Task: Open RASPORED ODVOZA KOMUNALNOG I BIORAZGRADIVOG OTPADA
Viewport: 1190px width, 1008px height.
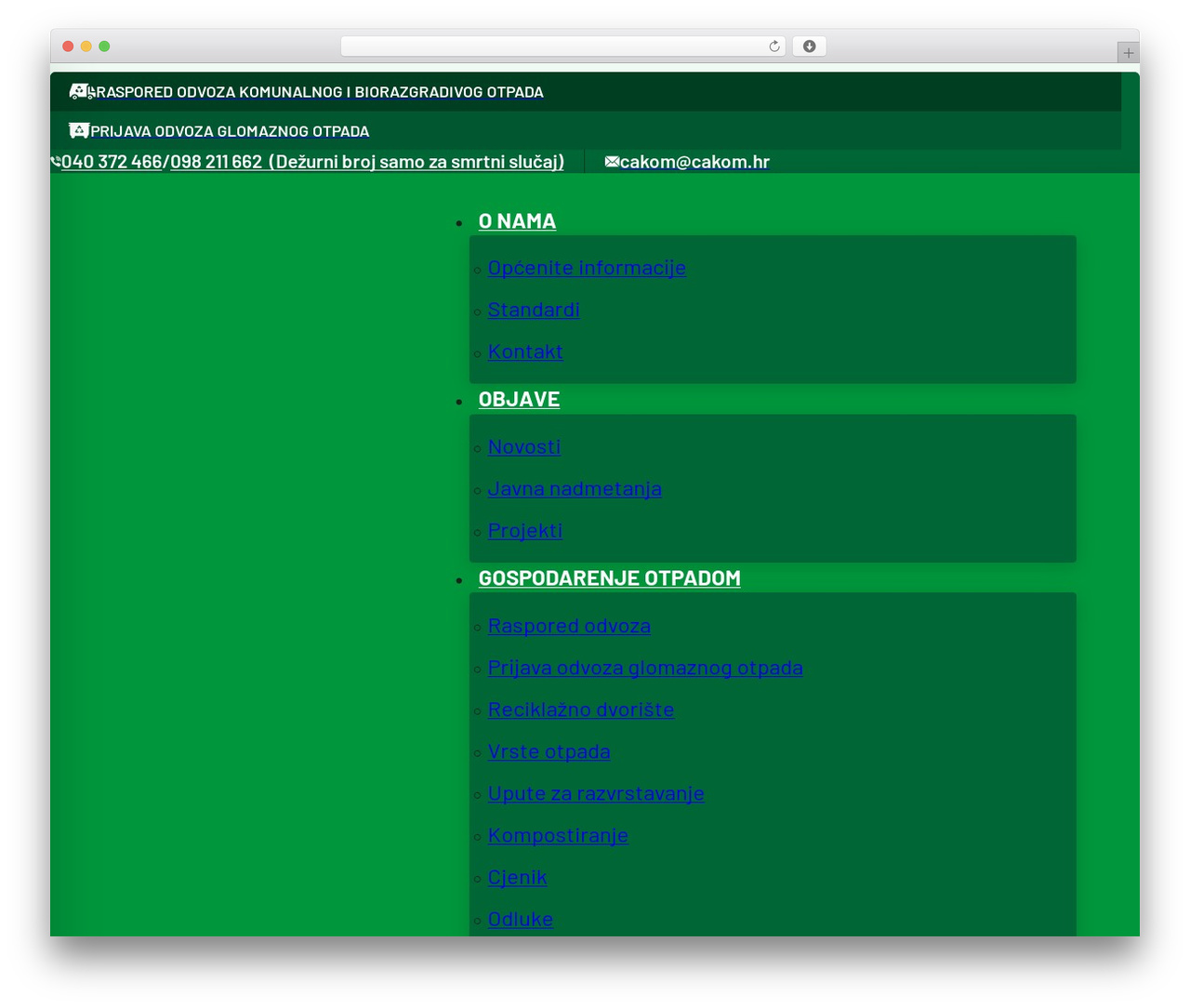Action: 319,92
